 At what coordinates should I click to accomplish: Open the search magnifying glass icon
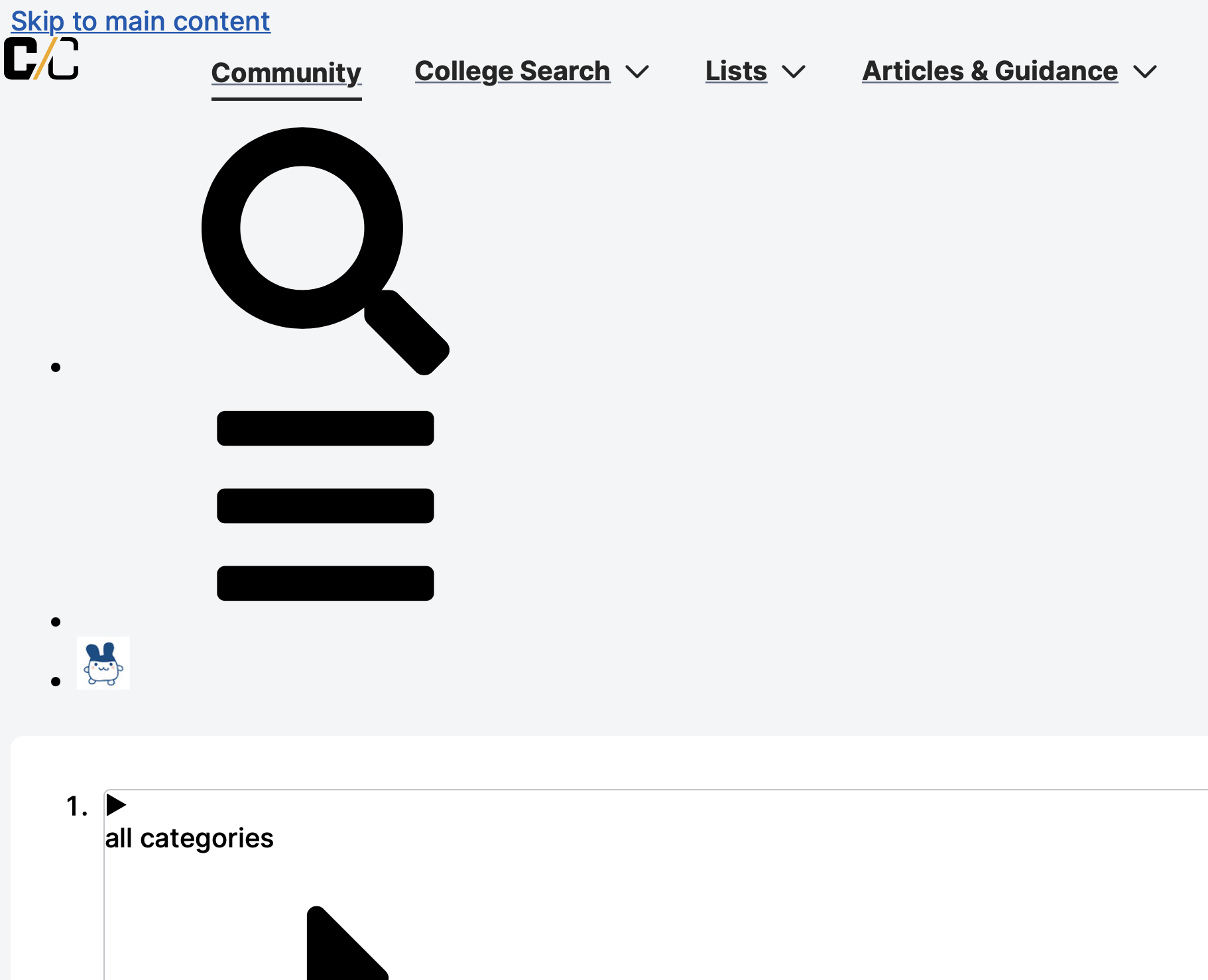point(326,251)
